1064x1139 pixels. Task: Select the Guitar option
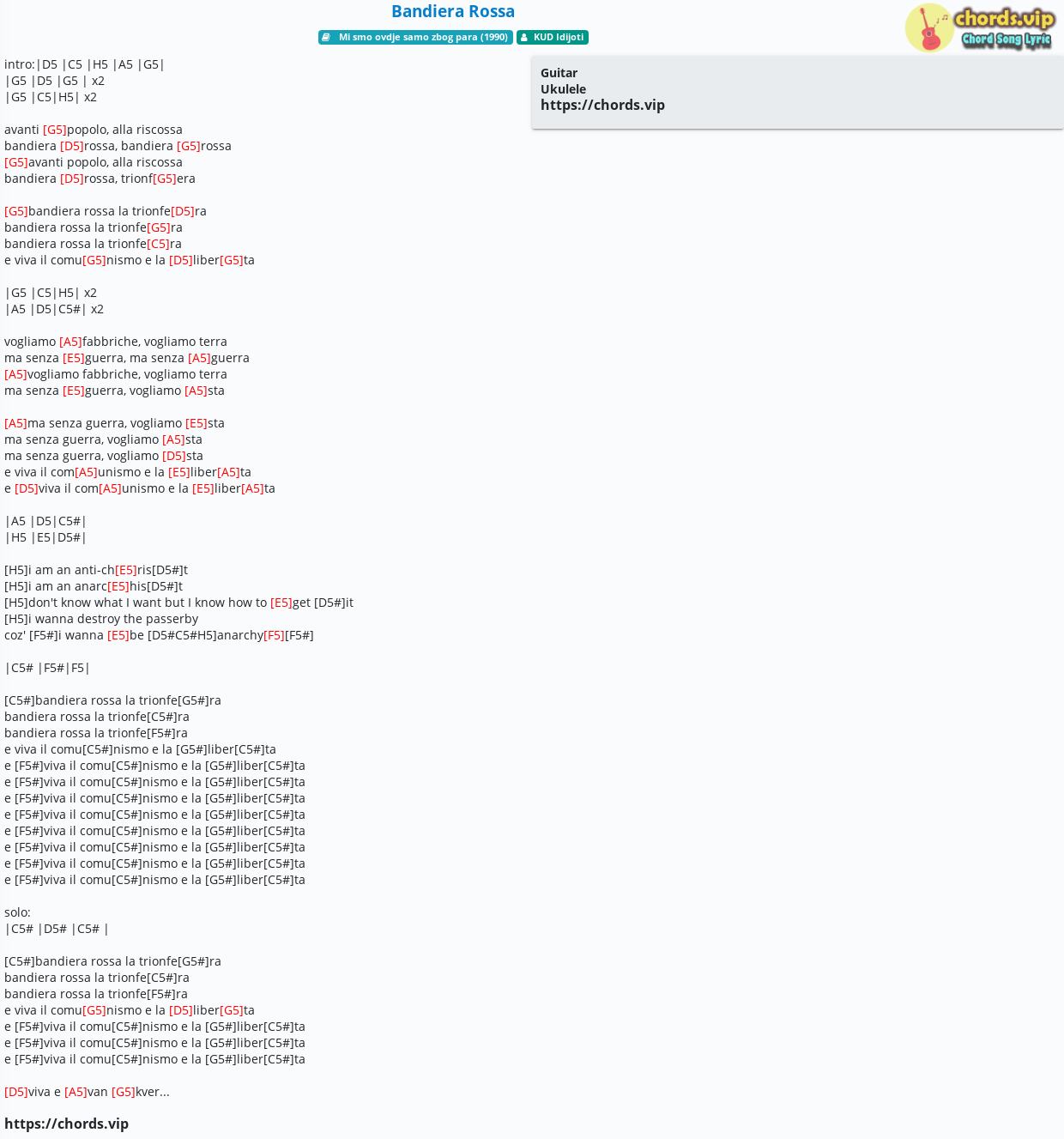coord(559,73)
